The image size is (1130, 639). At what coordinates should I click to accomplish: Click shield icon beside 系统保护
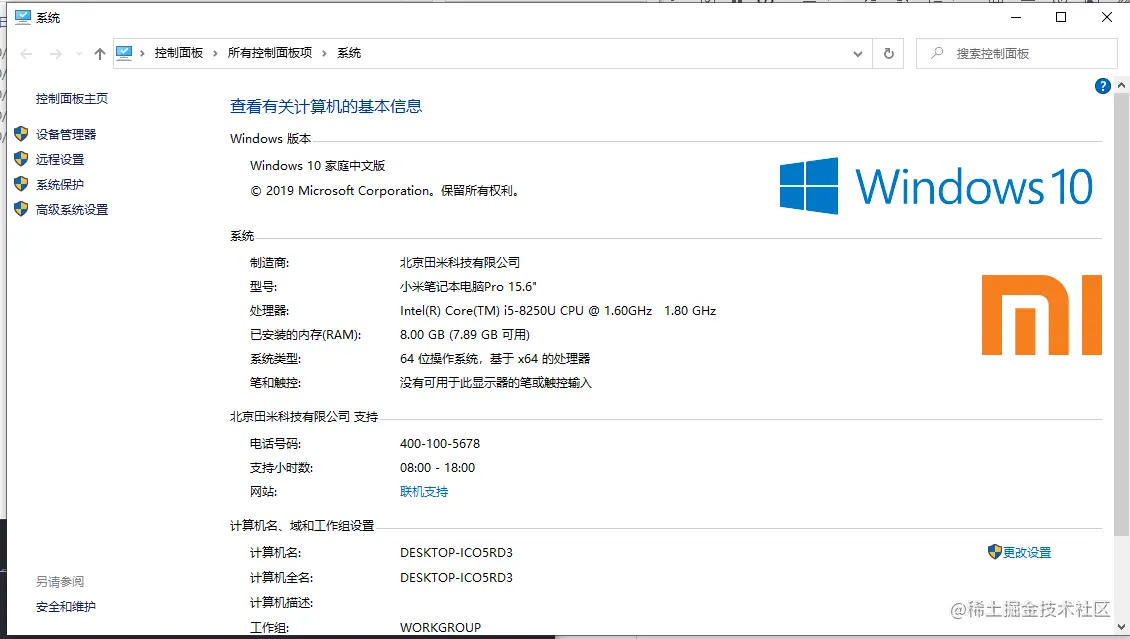pos(21,184)
